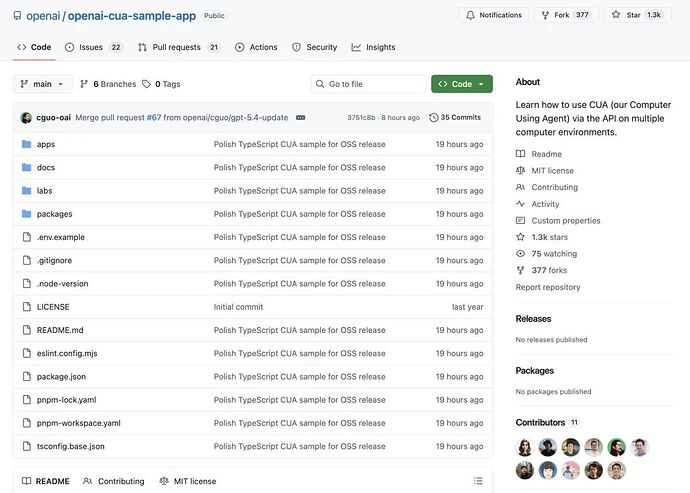Expand the green Code dropdown
The height and width of the screenshot is (493, 690).
pos(461,84)
